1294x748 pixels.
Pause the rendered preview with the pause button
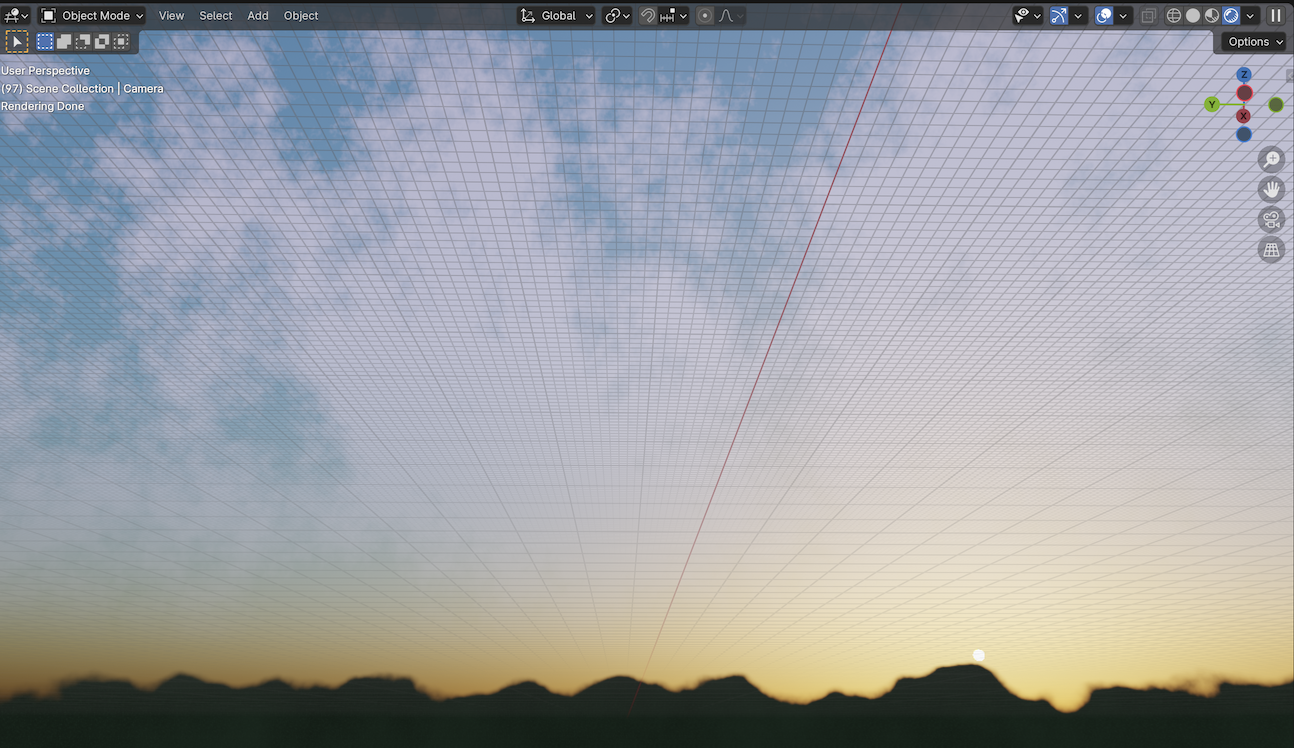pyautogui.click(x=1276, y=15)
